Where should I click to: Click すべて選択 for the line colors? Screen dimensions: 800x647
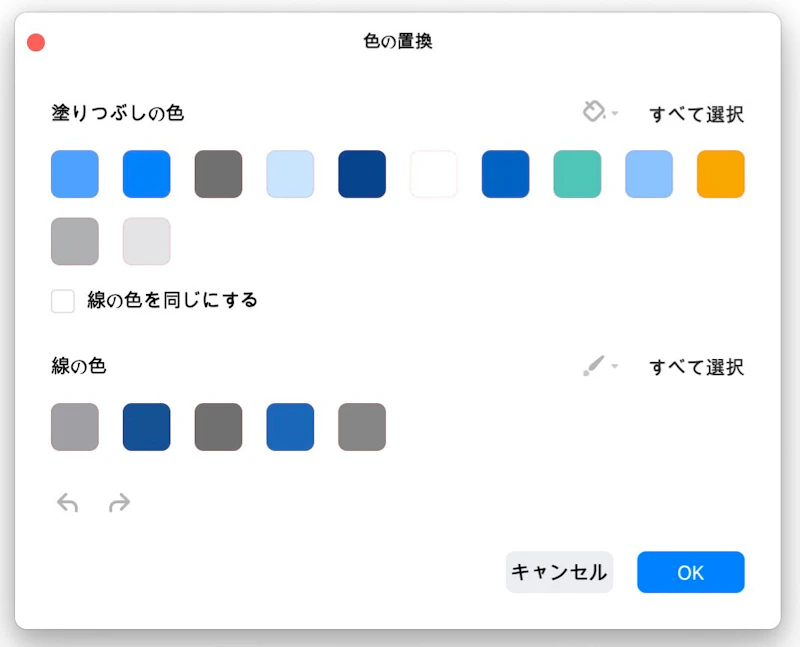(x=697, y=367)
